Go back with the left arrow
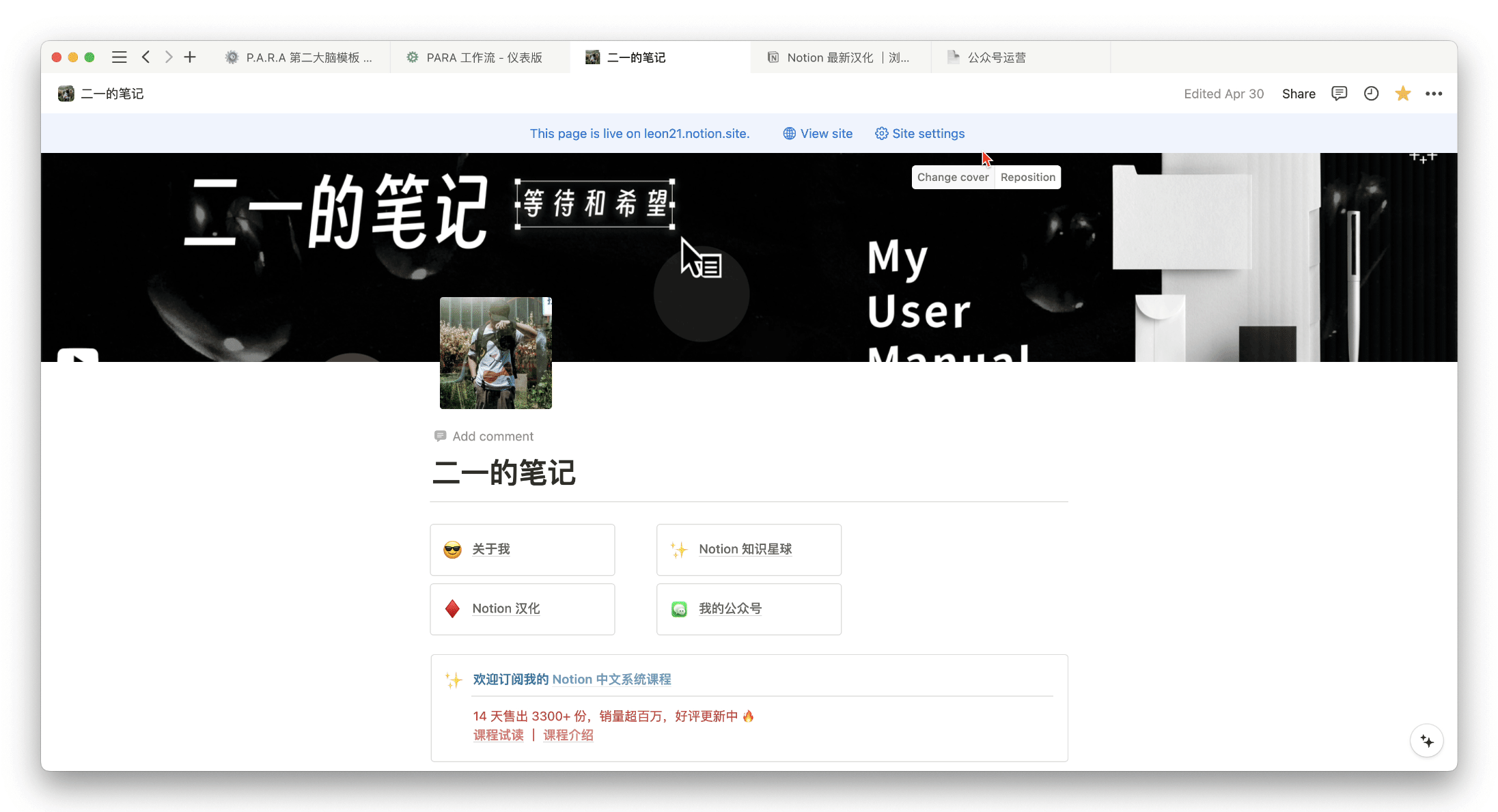The height and width of the screenshot is (812, 1498). click(145, 57)
